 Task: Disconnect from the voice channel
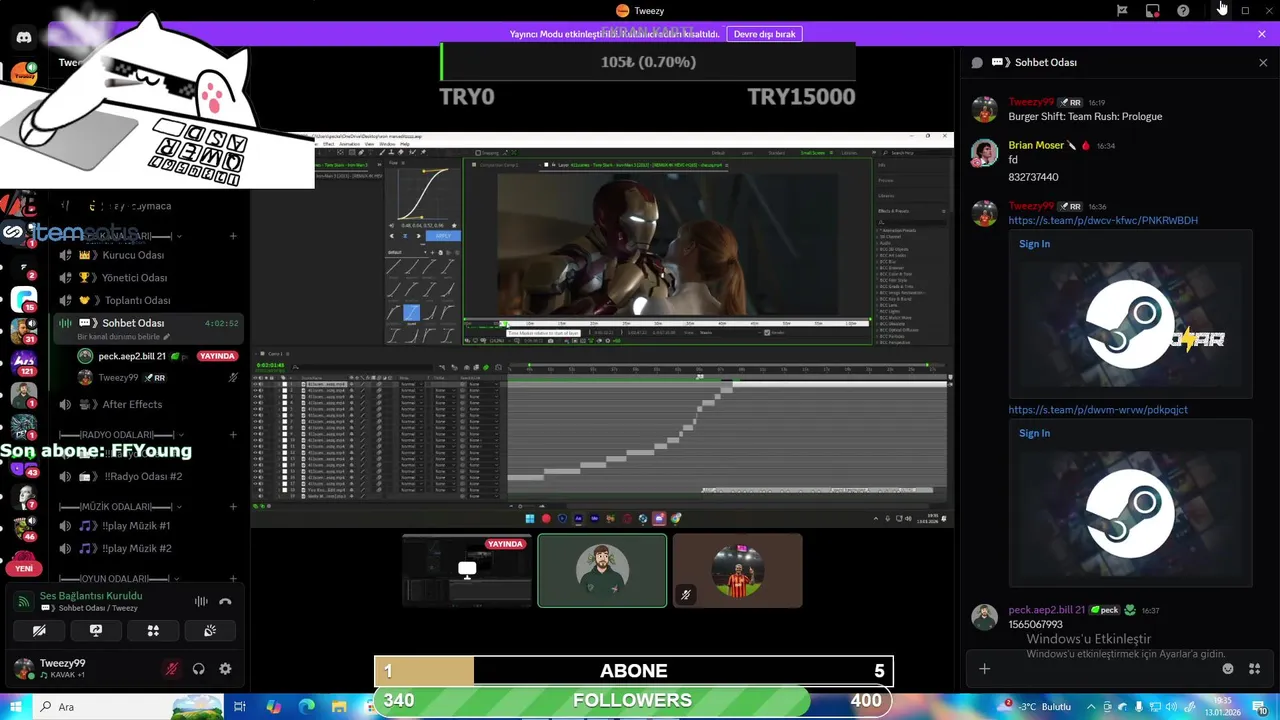click(225, 602)
